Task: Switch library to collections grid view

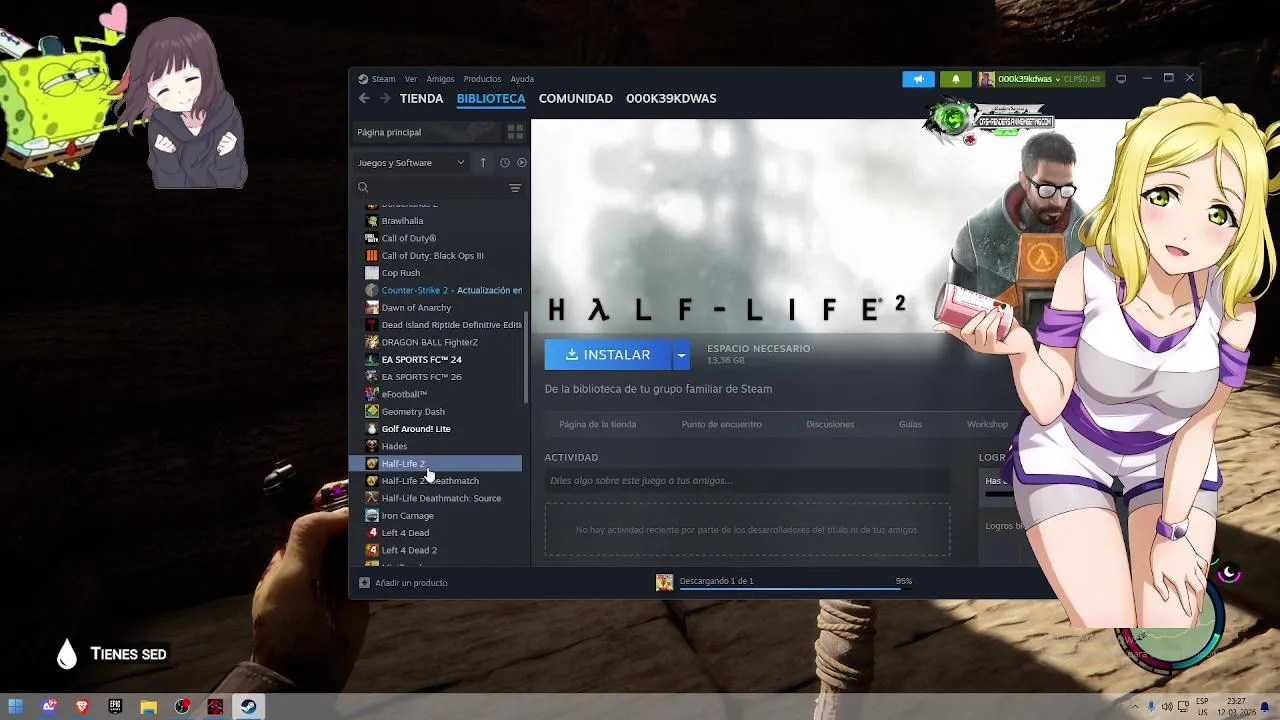Action: [x=515, y=132]
